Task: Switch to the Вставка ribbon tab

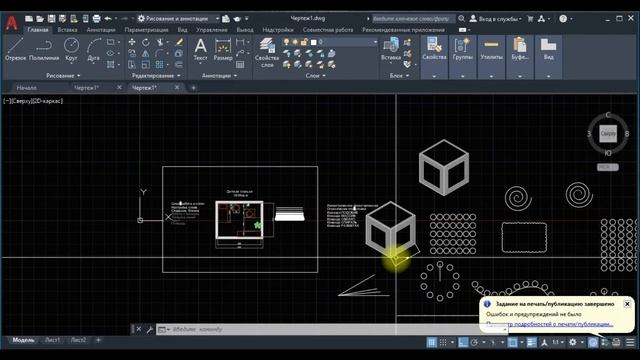Action: [67, 30]
